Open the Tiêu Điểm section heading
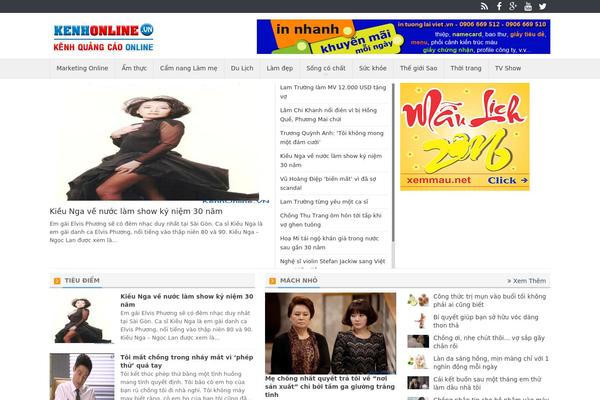Screen dimensions: 600x400 (82, 281)
